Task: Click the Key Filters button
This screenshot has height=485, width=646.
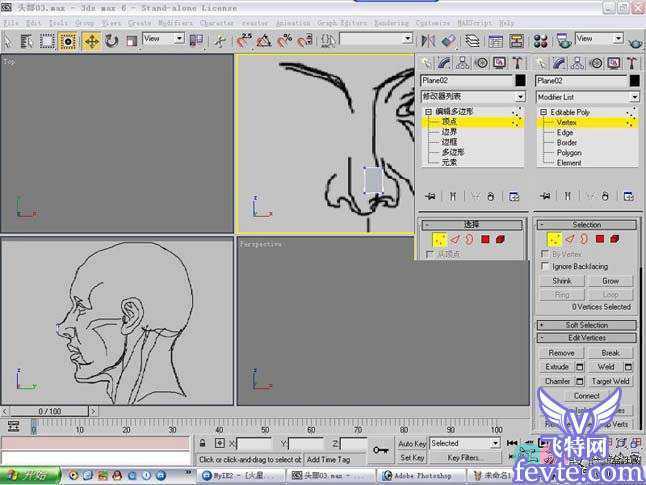Action: tap(464, 458)
